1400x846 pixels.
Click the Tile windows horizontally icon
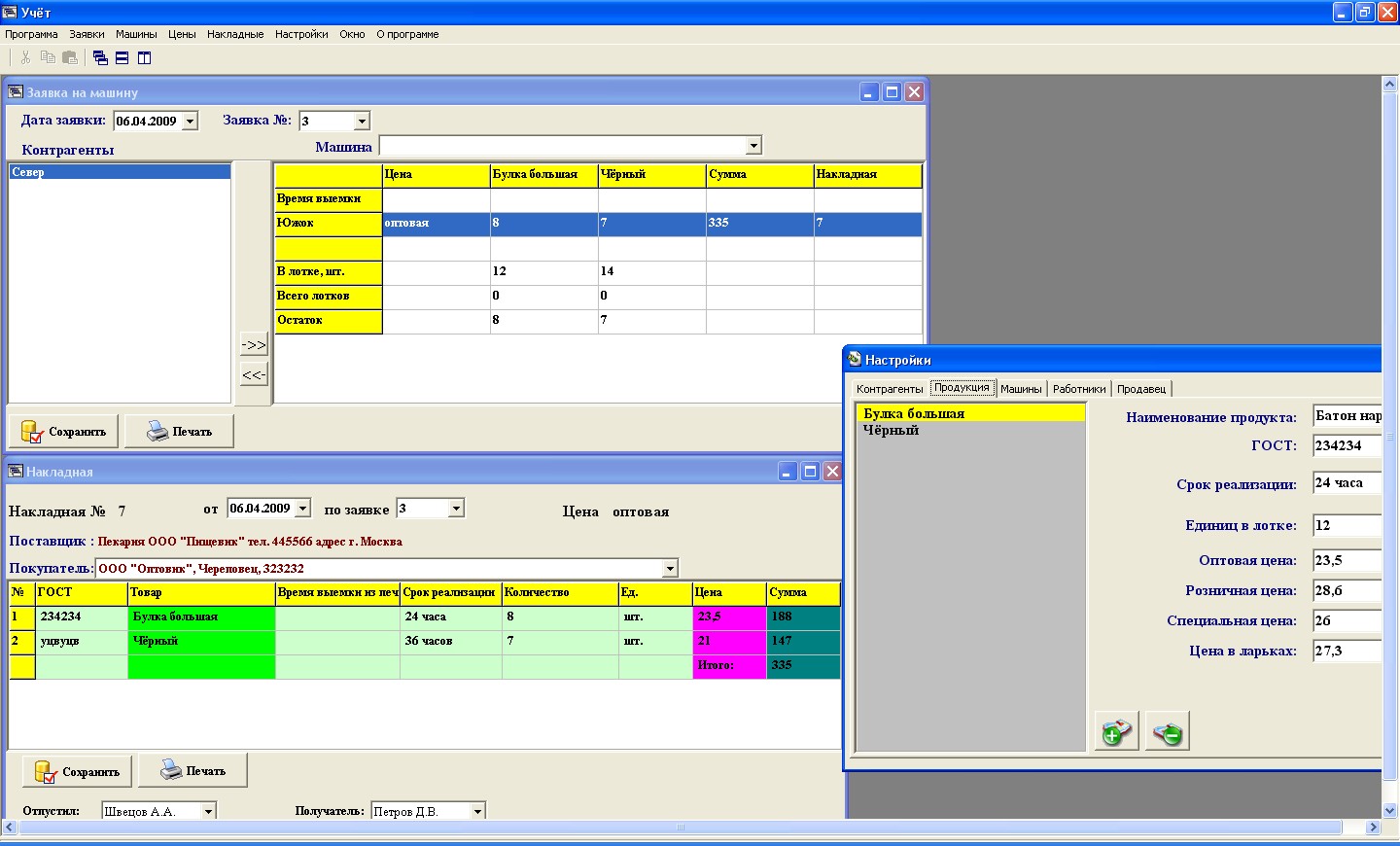coord(122,58)
